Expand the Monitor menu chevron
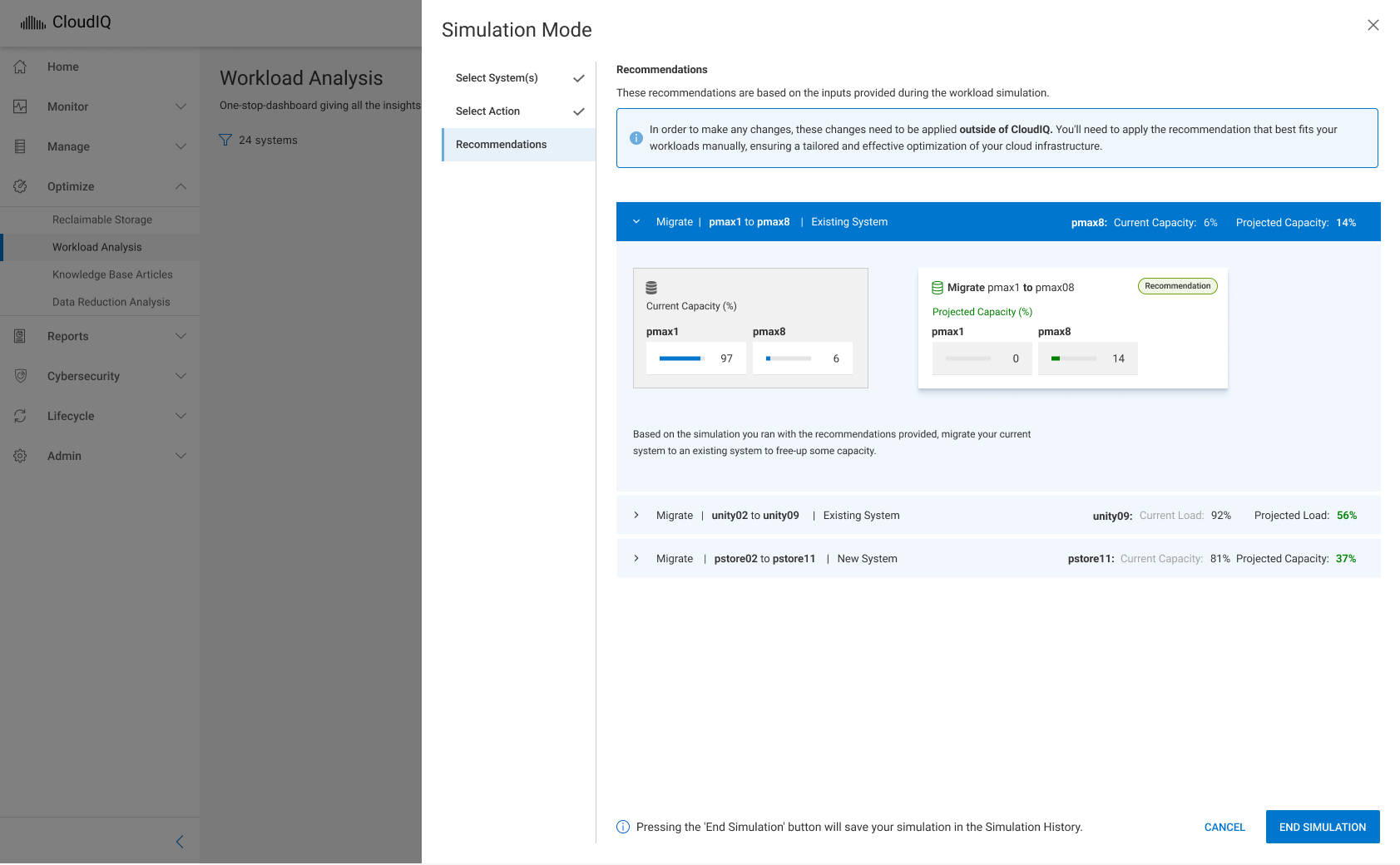The image size is (1400, 865). (181, 106)
